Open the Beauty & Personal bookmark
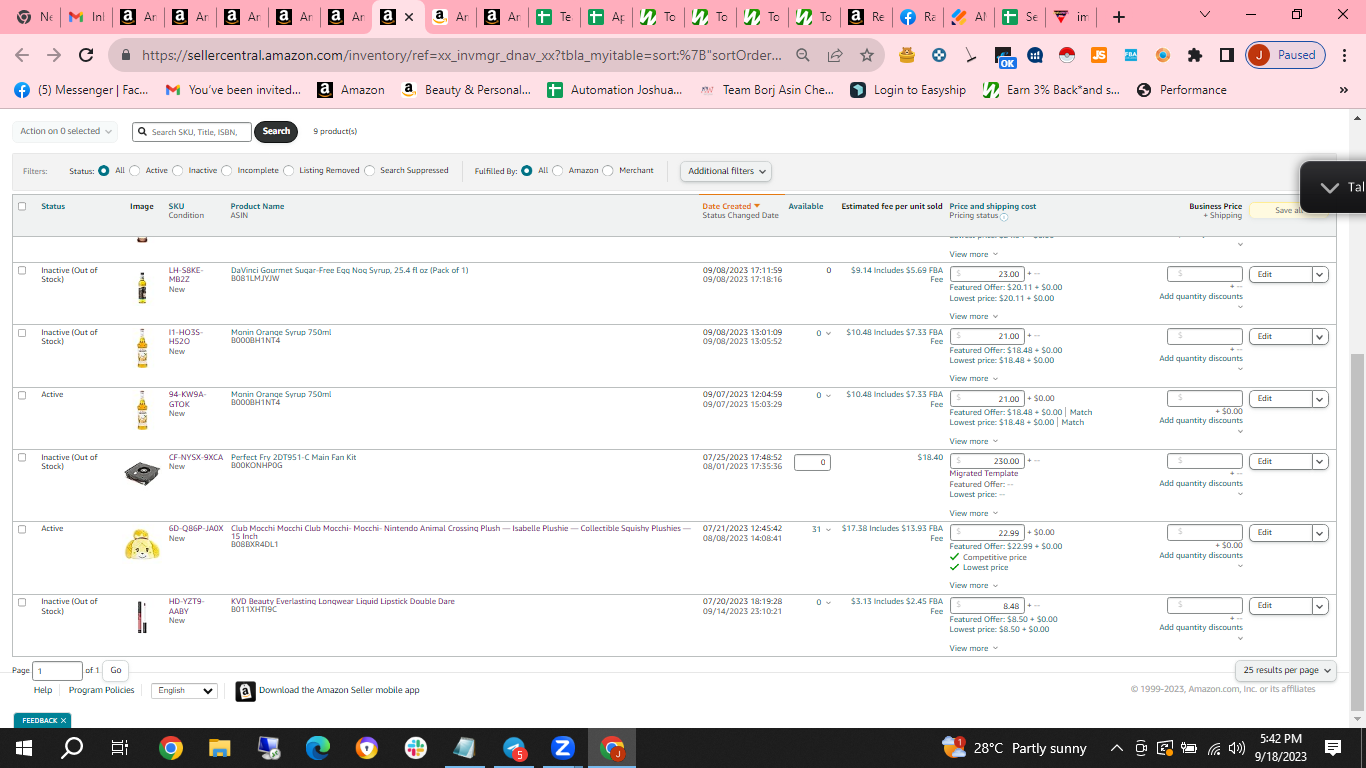 (x=466, y=90)
